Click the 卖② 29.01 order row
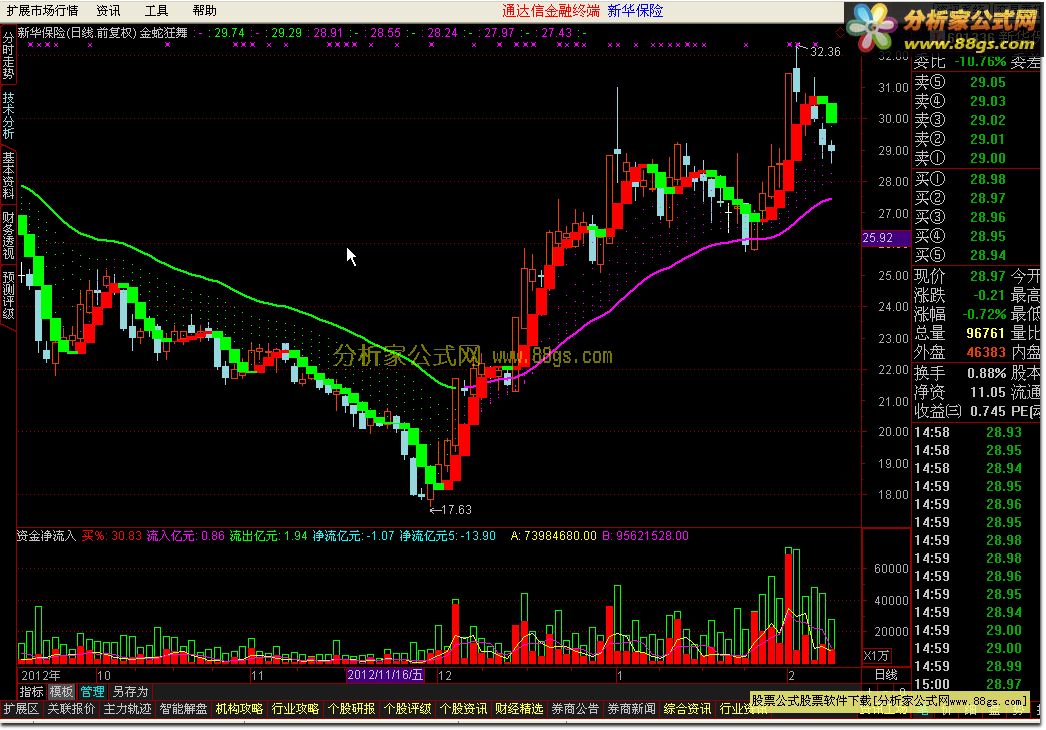The image size is (1046, 730). click(960, 139)
